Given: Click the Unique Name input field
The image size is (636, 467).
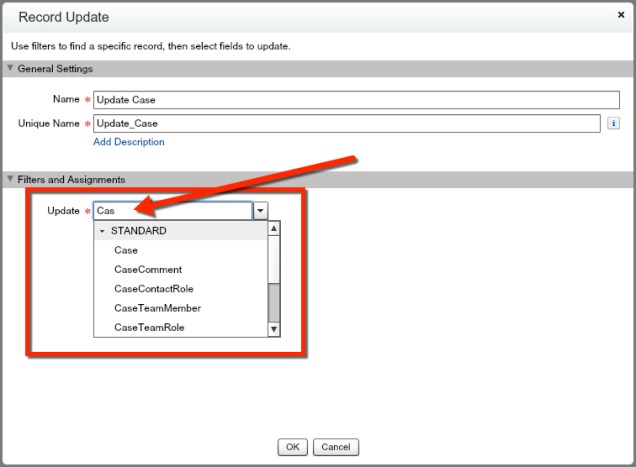Looking at the screenshot, I should click(x=346, y=123).
